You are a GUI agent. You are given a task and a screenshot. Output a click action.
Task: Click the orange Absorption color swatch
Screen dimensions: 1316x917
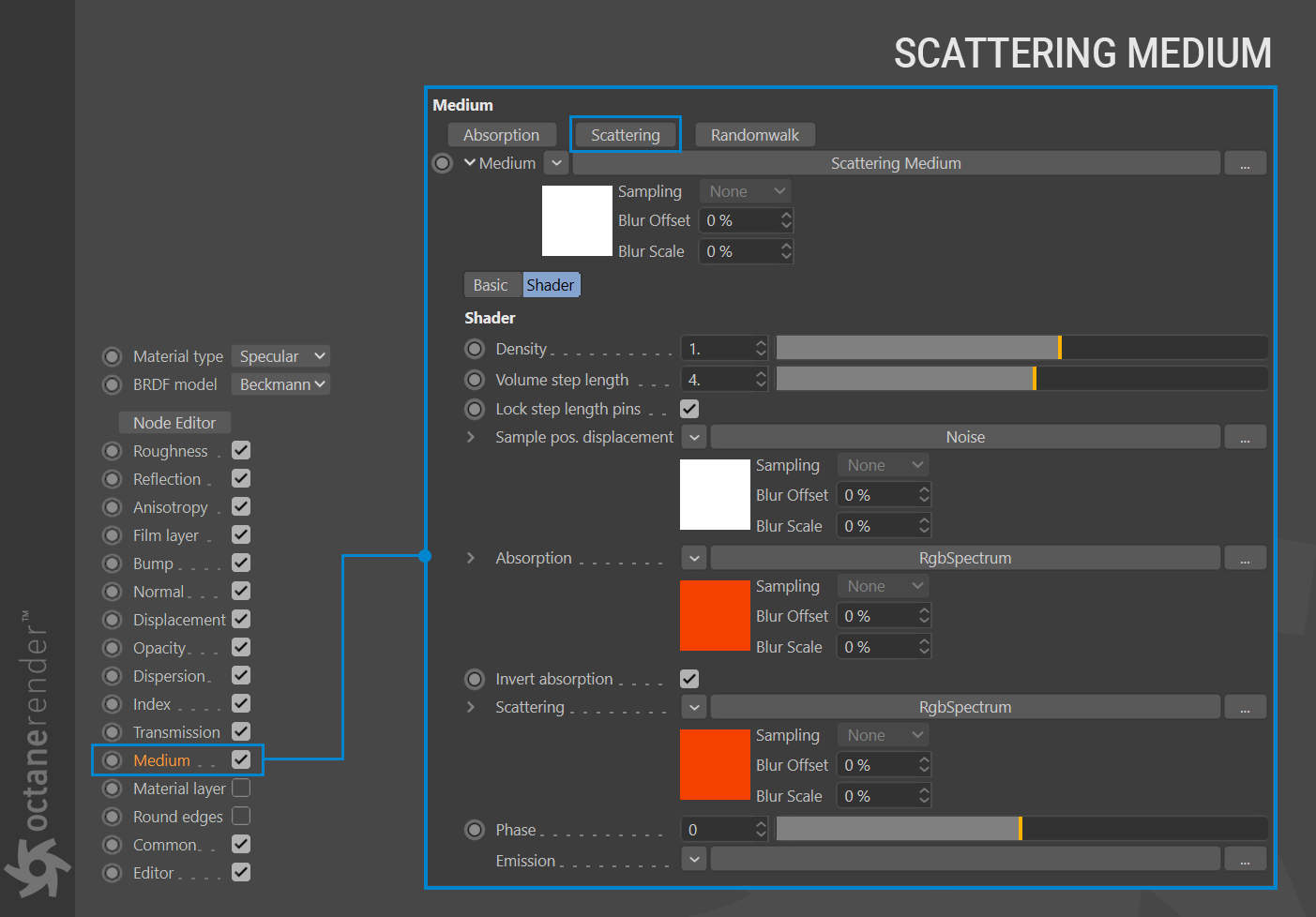(715, 616)
